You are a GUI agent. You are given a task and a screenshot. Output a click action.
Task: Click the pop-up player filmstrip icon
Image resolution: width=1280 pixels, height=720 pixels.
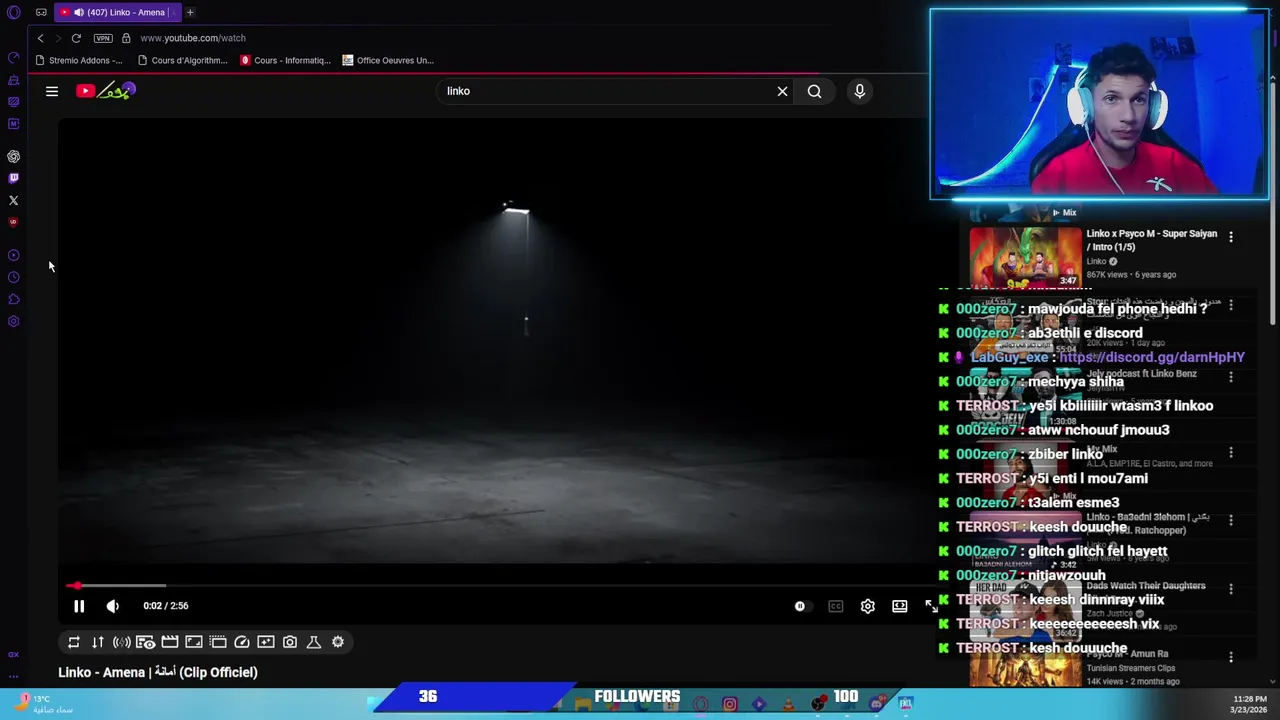218,642
